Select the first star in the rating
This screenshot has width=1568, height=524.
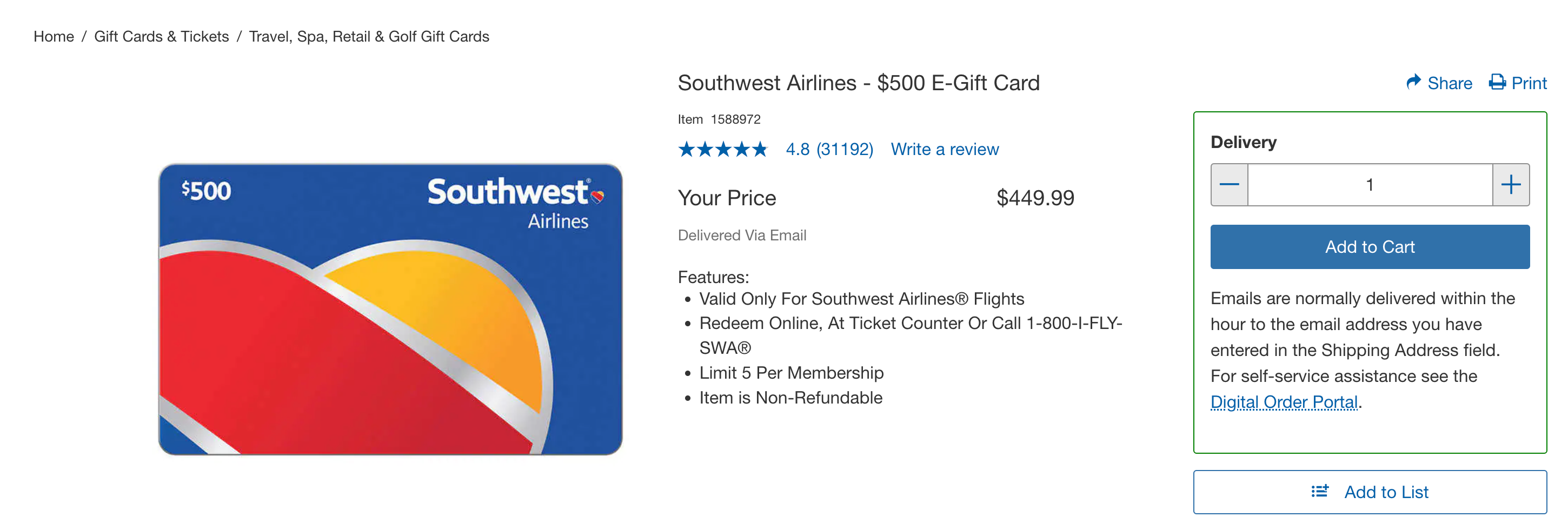click(686, 149)
